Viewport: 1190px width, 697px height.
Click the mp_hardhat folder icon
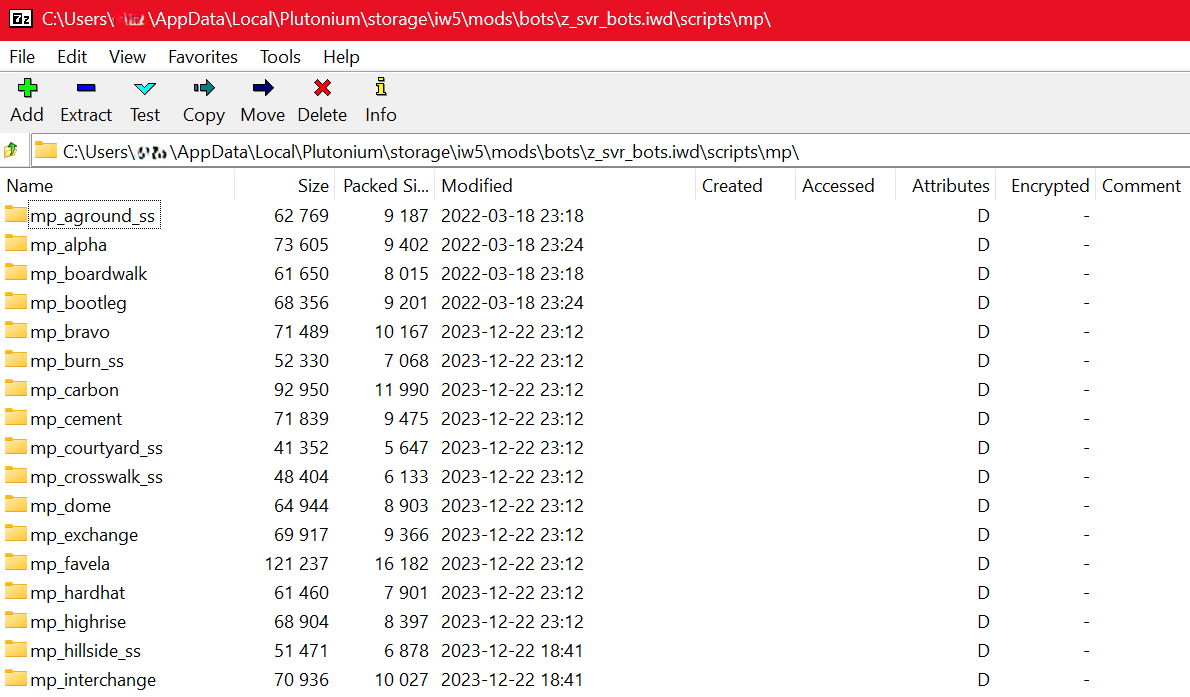click(x=16, y=591)
